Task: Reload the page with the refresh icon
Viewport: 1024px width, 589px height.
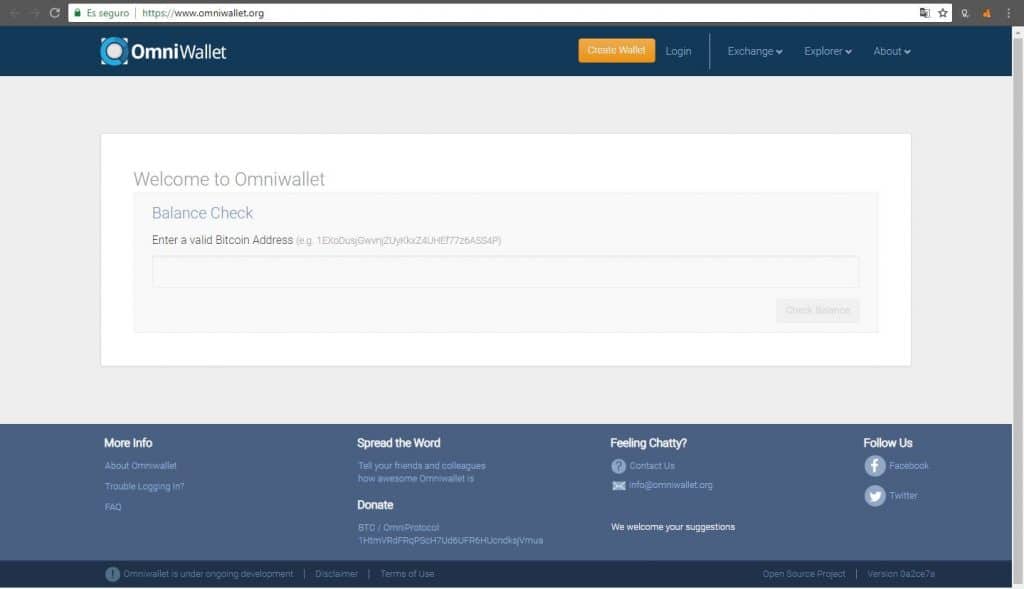Action: [x=55, y=12]
